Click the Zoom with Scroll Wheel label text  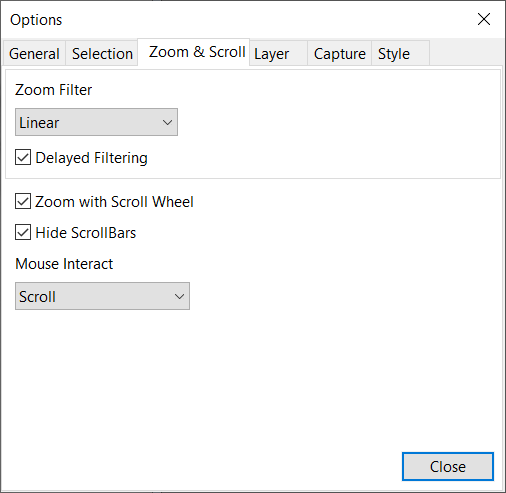(x=114, y=202)
